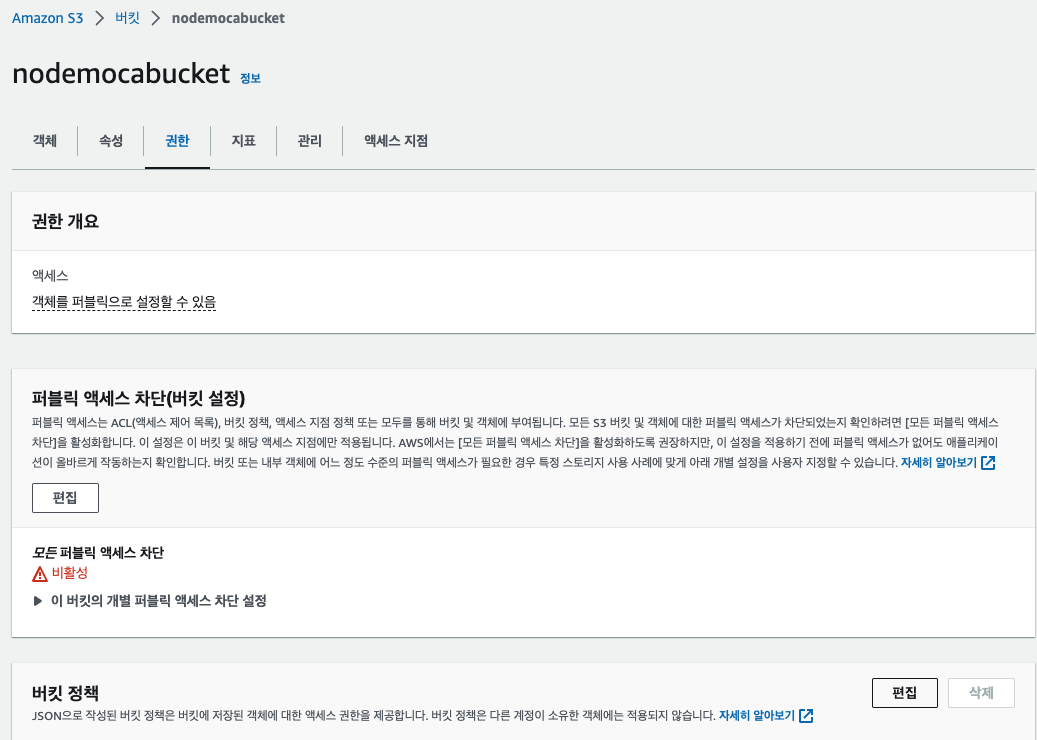1037x740 pixels.
Task: Click the chevron after Amazon S3 breadcrumb
Action: point(99,18)
